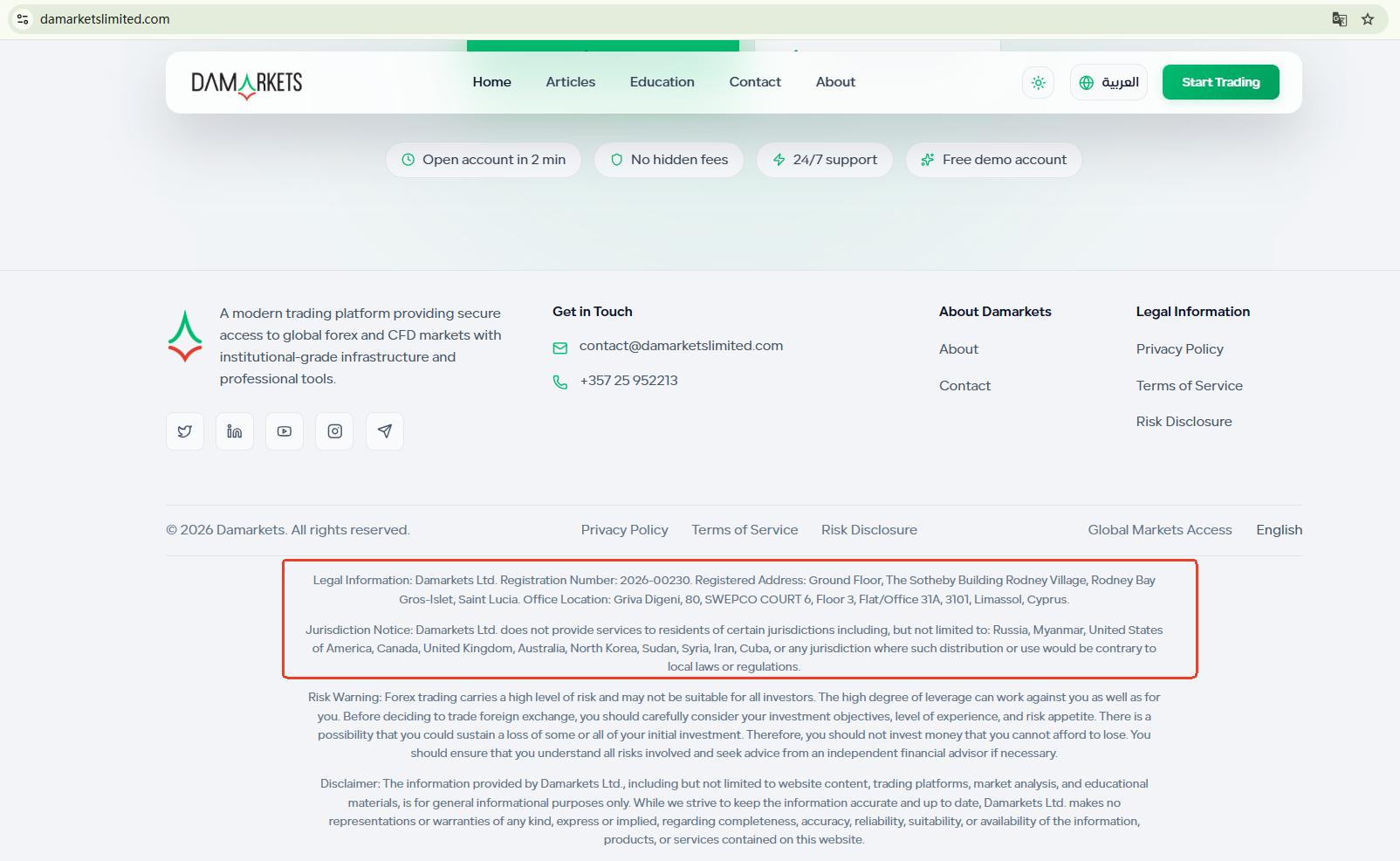The width and height of the screenshot is (1400, 861).
Task: Open the Instagram social icon in footer
Action: 335,431
